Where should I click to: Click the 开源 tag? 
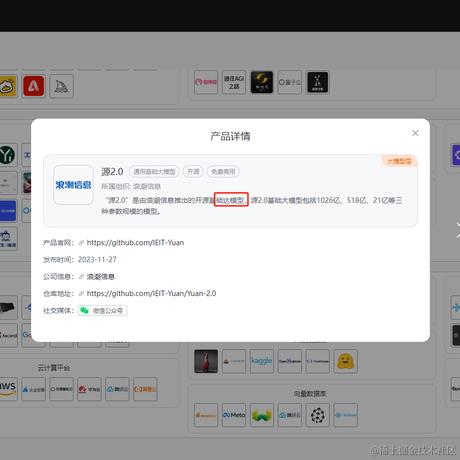coord(193,172)
